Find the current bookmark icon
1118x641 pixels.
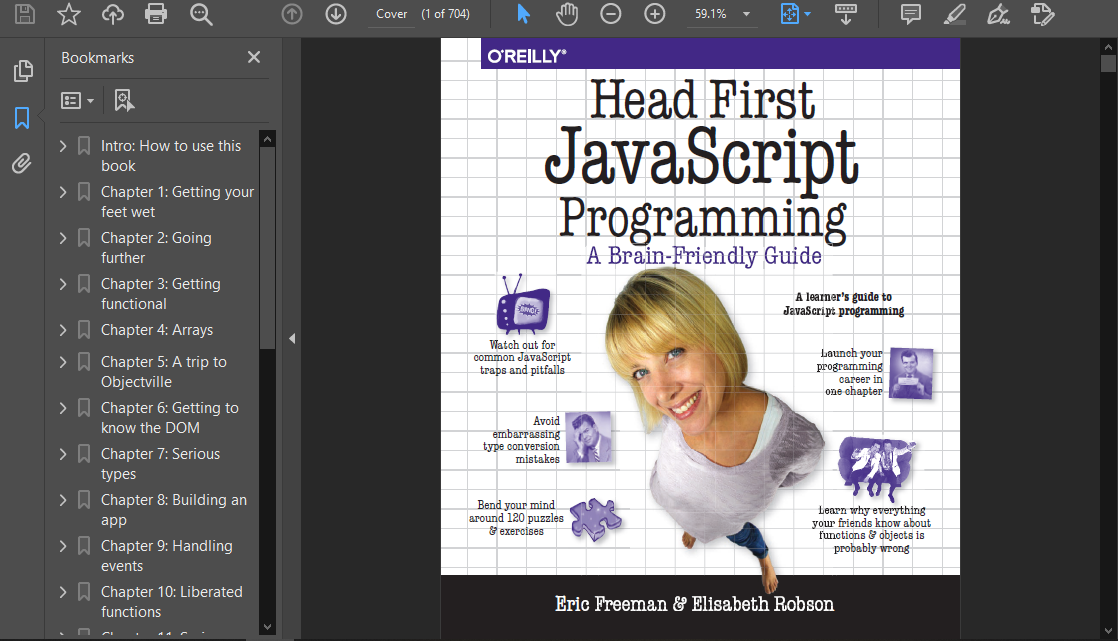[124, 101]
